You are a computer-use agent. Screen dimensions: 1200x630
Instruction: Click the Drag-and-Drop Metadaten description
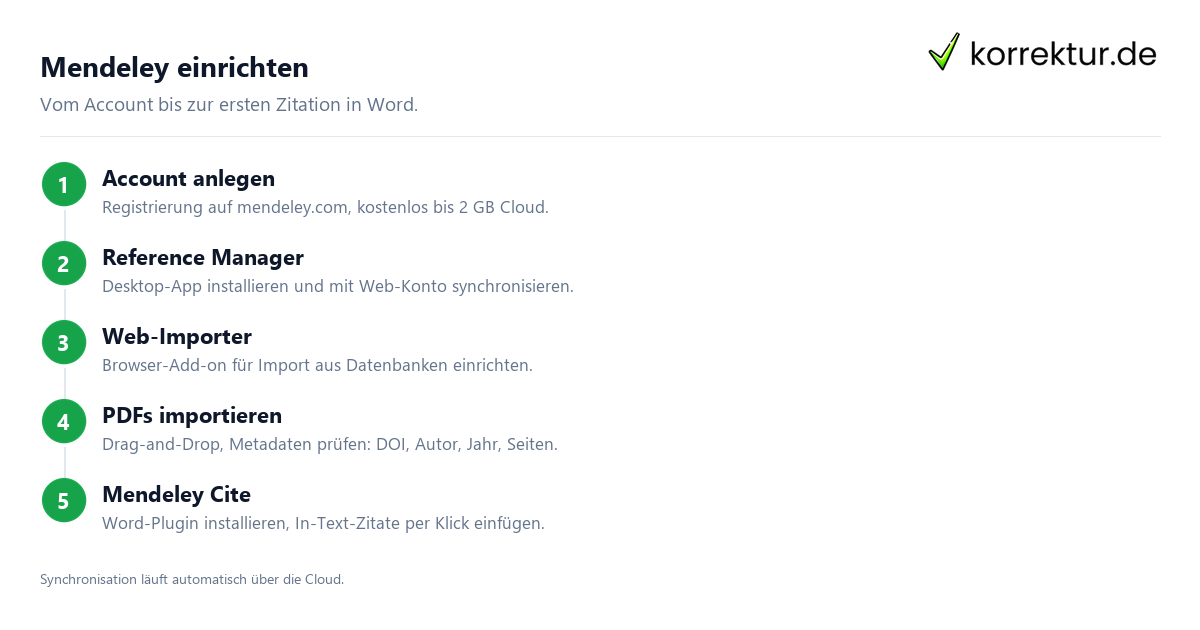(330, 444)
